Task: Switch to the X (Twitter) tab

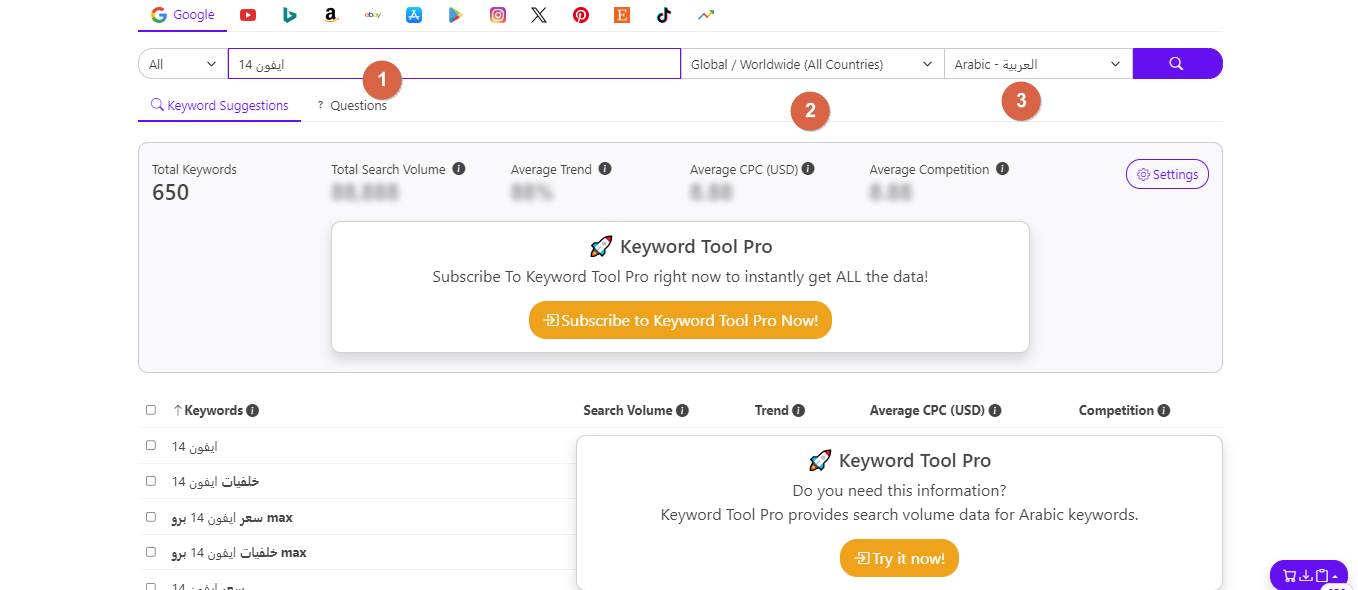Action: tap(539, 15)
